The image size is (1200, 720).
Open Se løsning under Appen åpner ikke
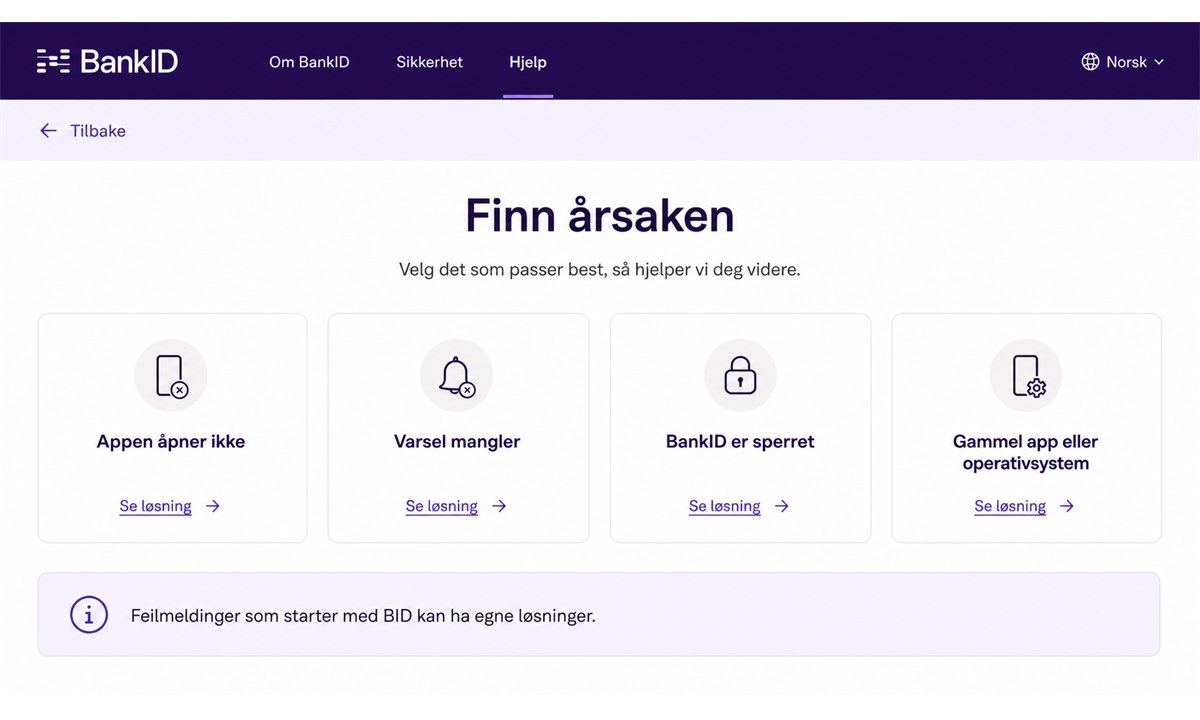[155, 506]
